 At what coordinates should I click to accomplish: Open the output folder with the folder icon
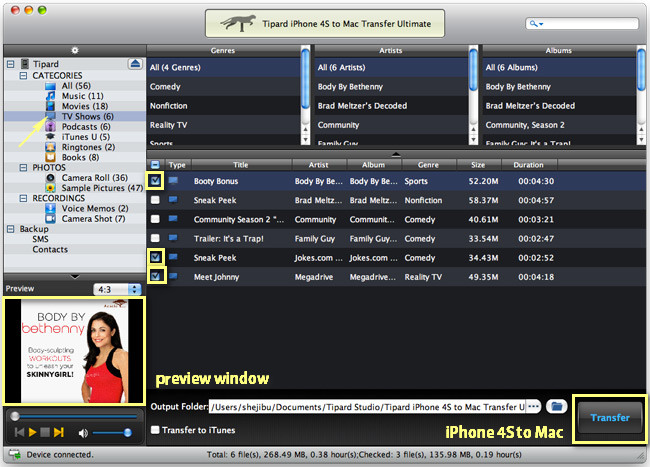tap(557, 407)
